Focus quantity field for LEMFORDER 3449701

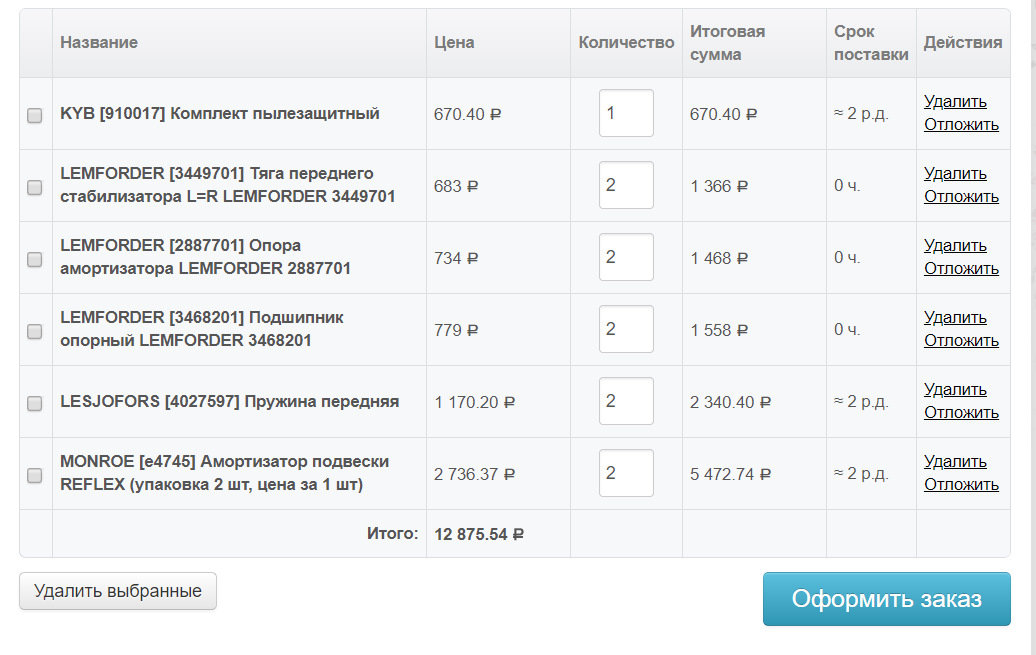tap(626, 185)
